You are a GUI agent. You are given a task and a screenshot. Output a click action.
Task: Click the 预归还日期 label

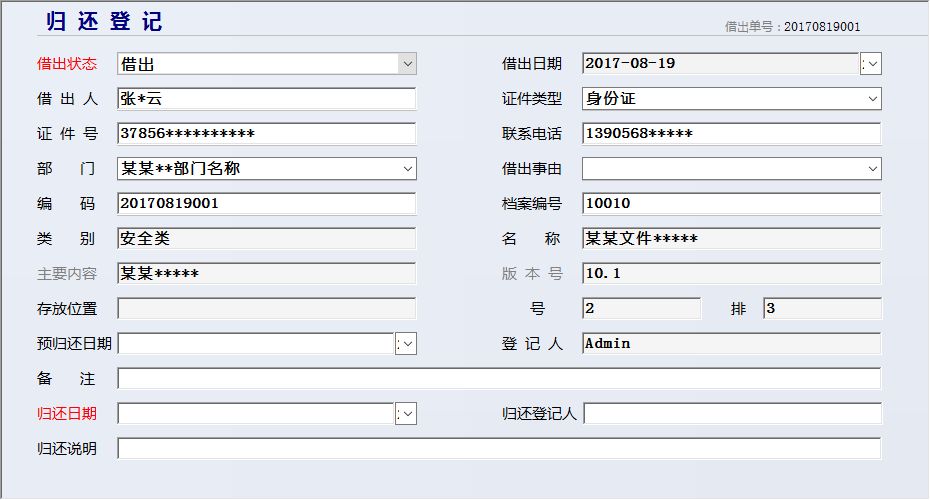pos(74,343)
